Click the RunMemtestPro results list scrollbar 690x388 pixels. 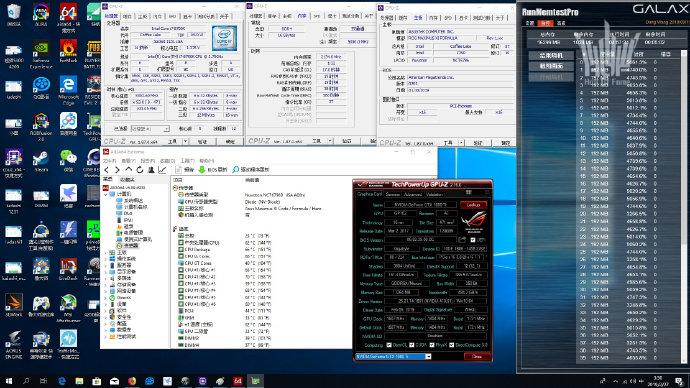click(683, 207)
